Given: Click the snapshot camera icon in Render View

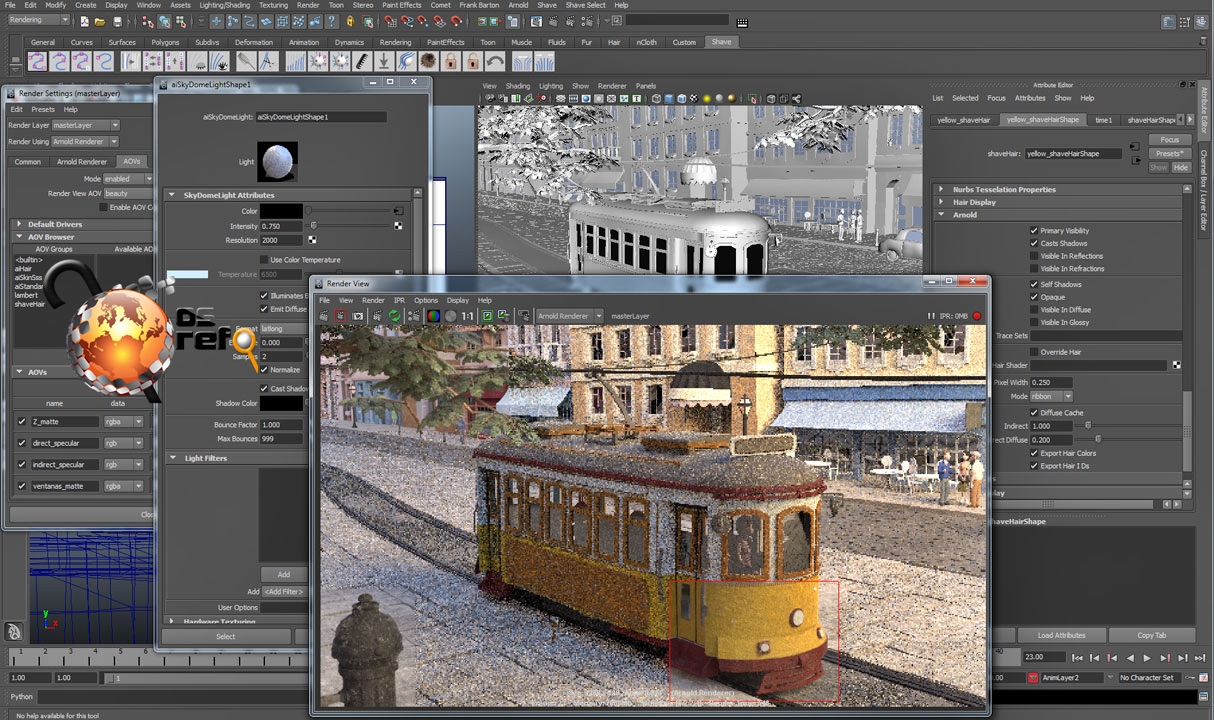Looking at the screenshot, I should coord(358,316).
